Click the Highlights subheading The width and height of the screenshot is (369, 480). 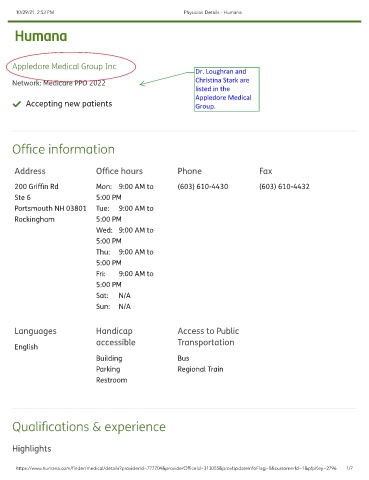pyautogui.click(x=32, y=449)
